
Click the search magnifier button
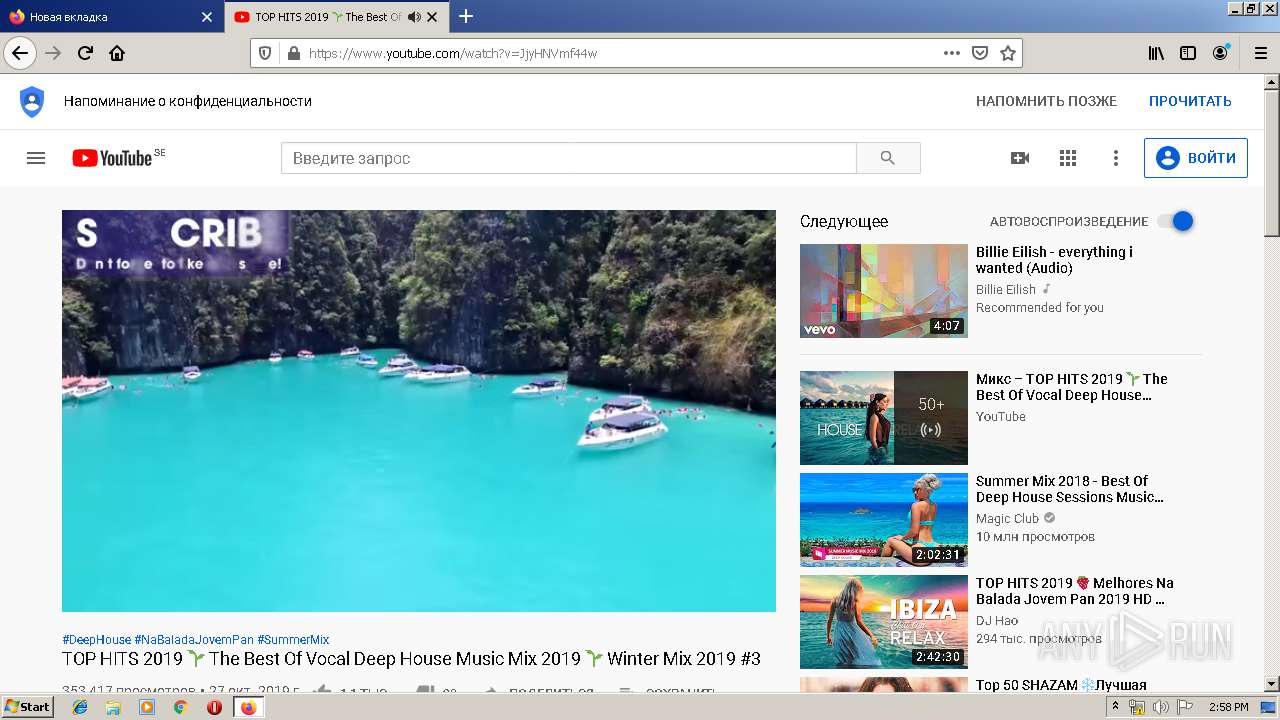point(888,158)
